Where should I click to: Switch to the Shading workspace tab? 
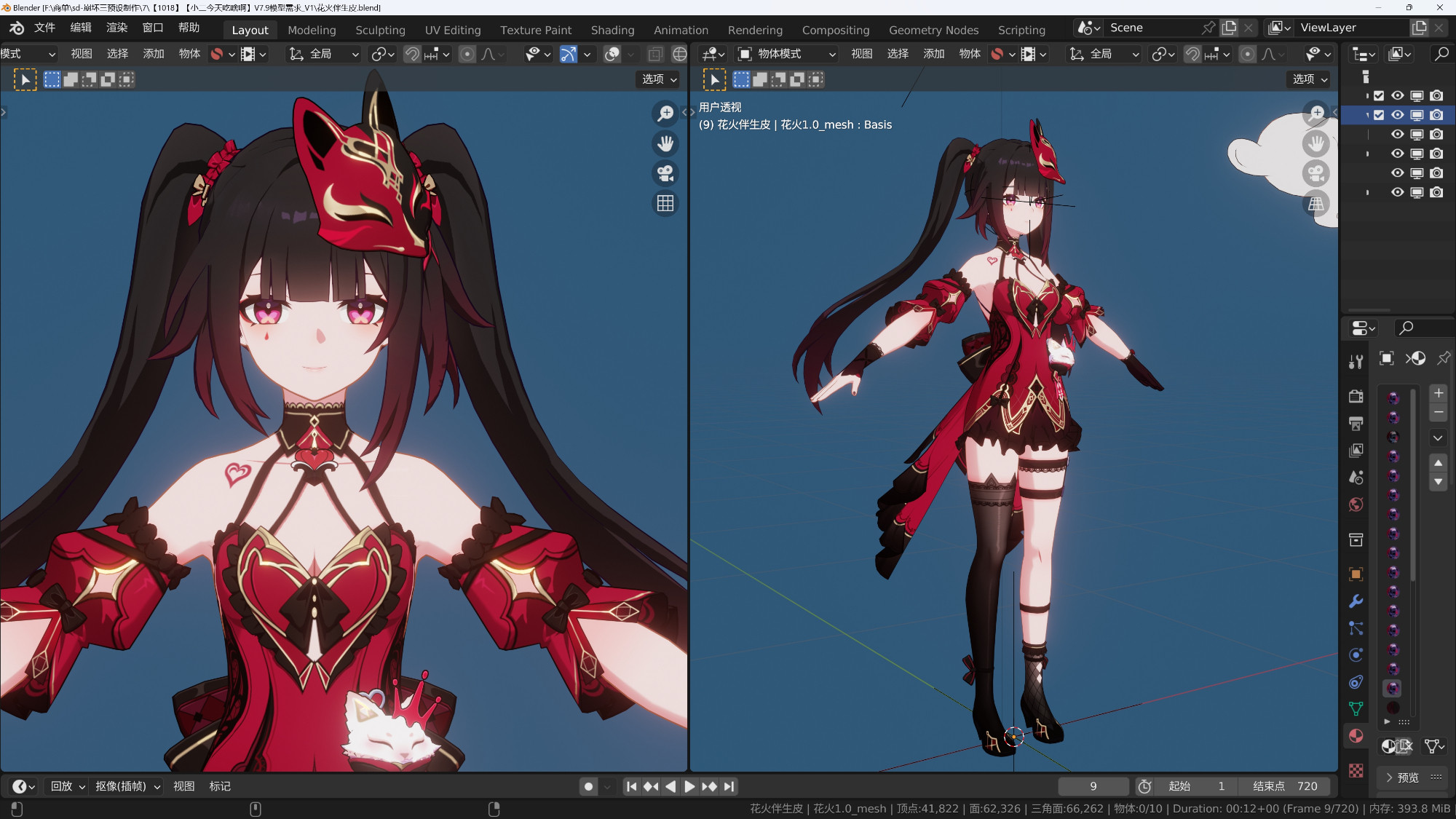pyautogui.click(x=612, y=30)
